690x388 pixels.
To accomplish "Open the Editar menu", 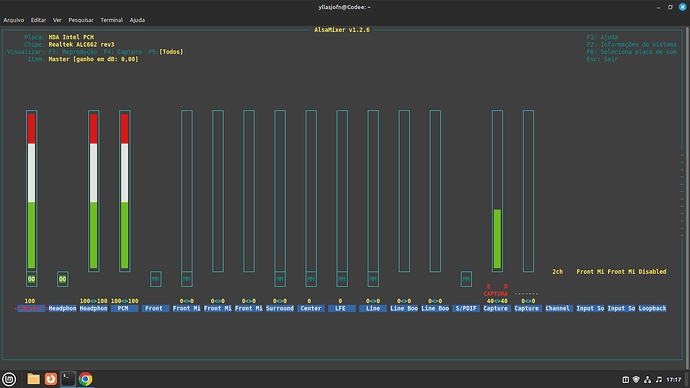I will [38, 20].
